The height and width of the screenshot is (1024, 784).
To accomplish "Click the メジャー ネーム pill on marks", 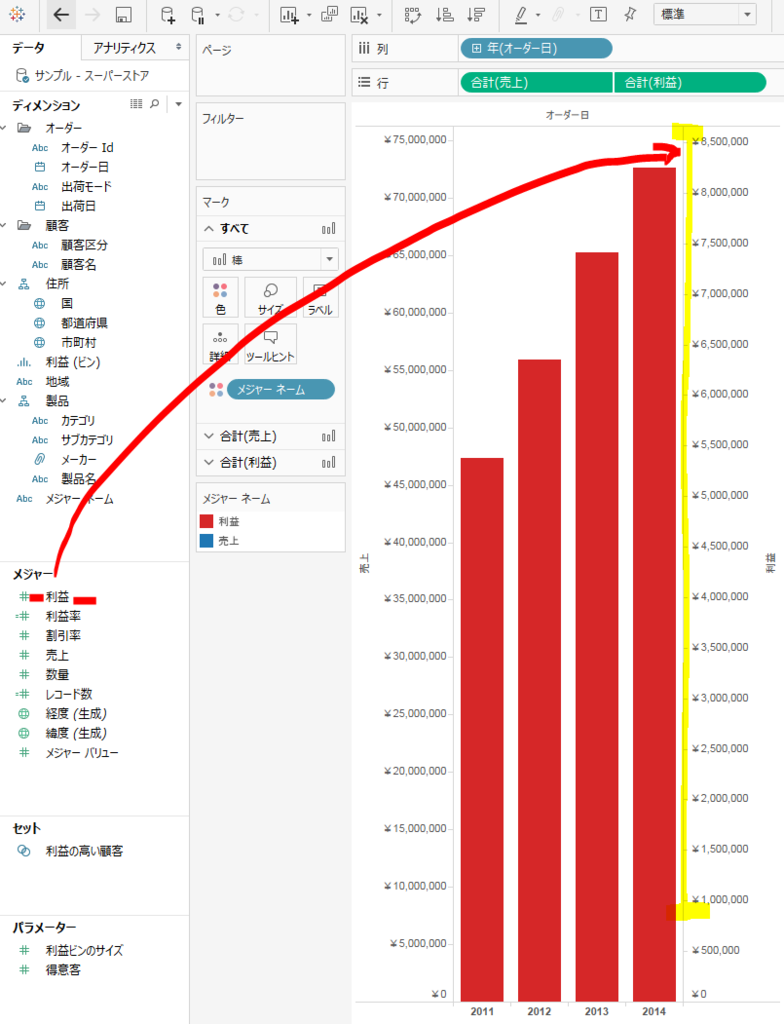I will tap(281, 390).
